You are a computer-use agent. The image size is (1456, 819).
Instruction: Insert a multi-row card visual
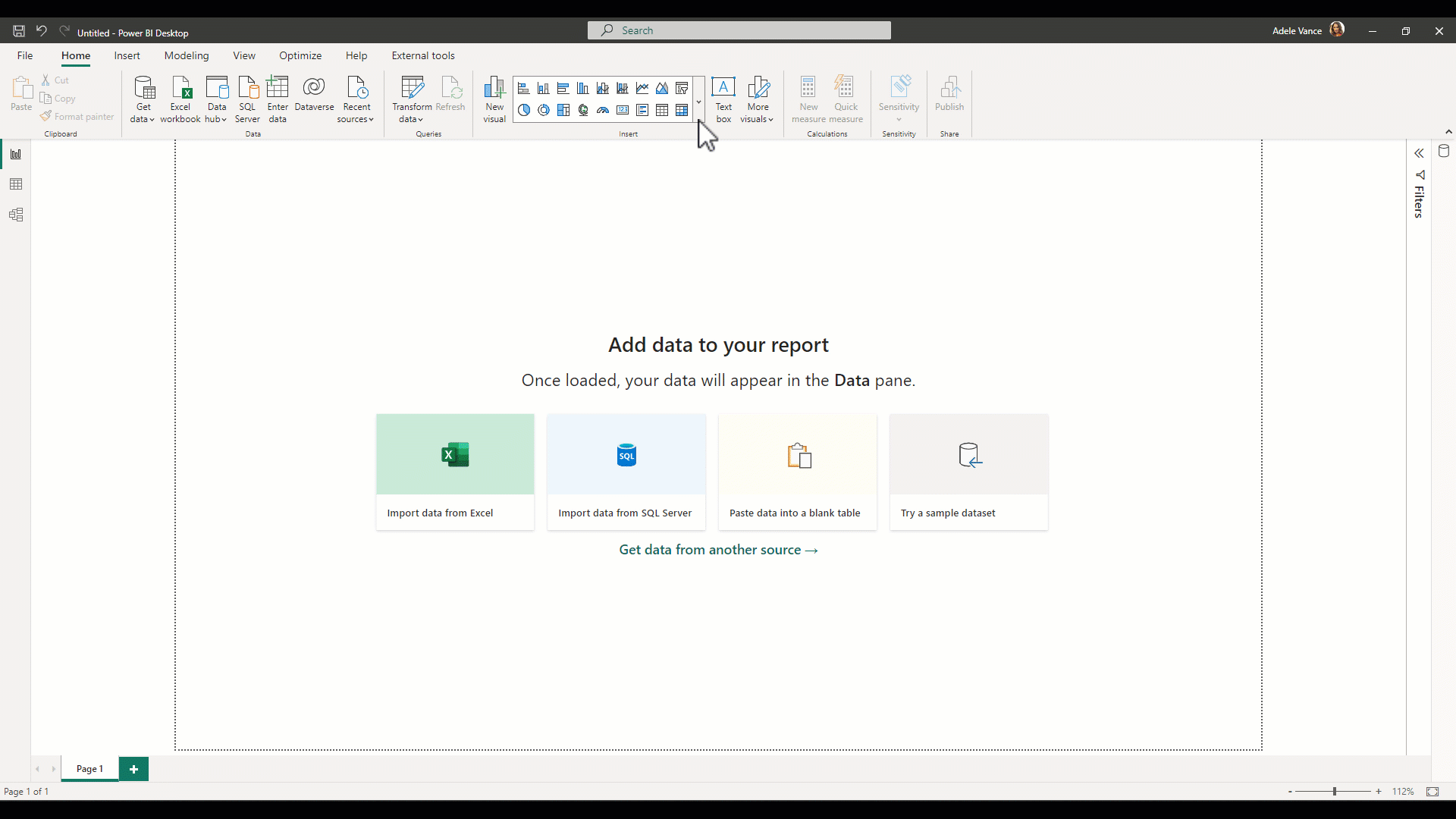(642, 110)
